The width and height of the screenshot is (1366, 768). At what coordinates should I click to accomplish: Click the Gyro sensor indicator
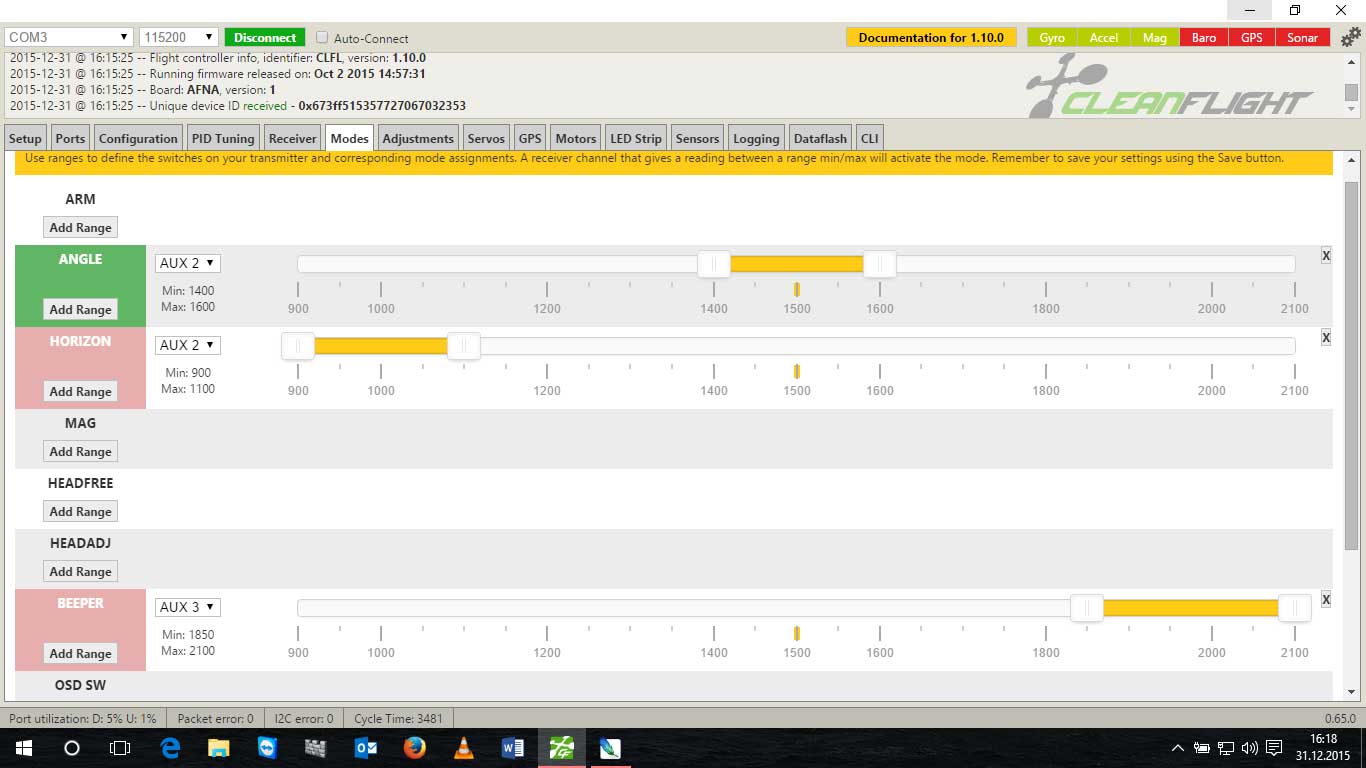pyautogui.click(x=1052, y=38)
